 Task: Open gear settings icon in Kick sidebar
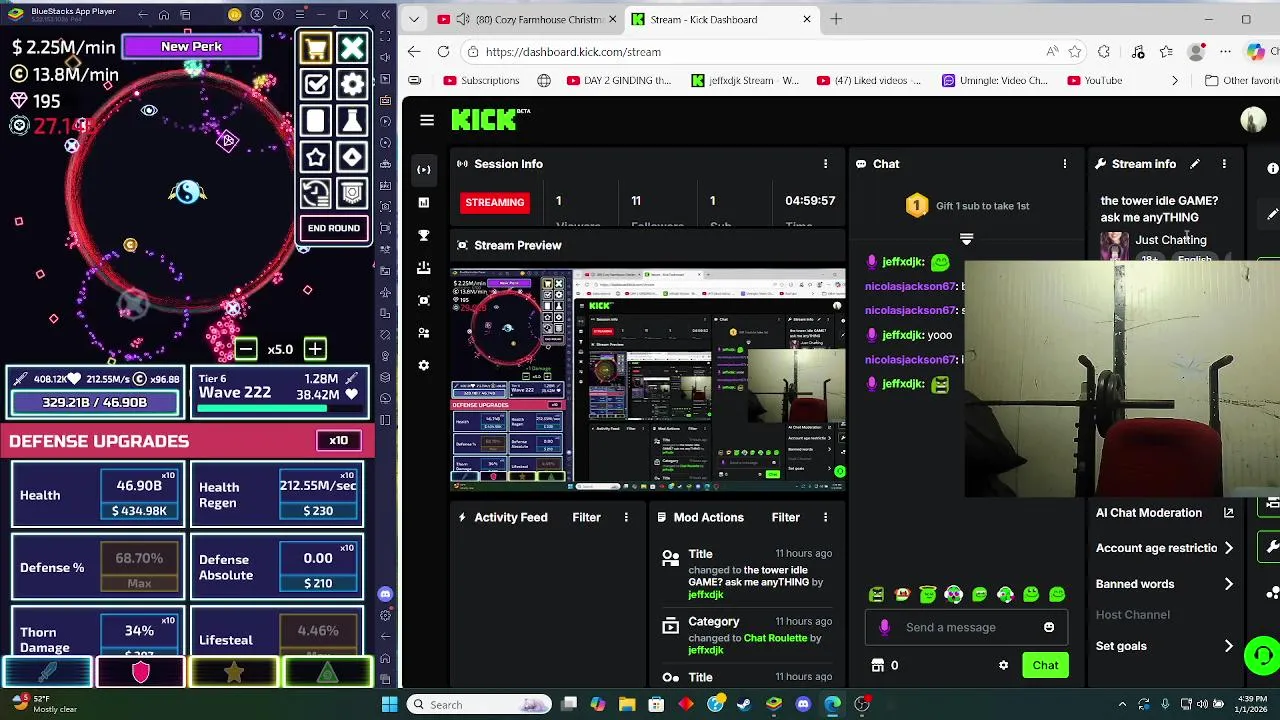[x=424, y=365]
